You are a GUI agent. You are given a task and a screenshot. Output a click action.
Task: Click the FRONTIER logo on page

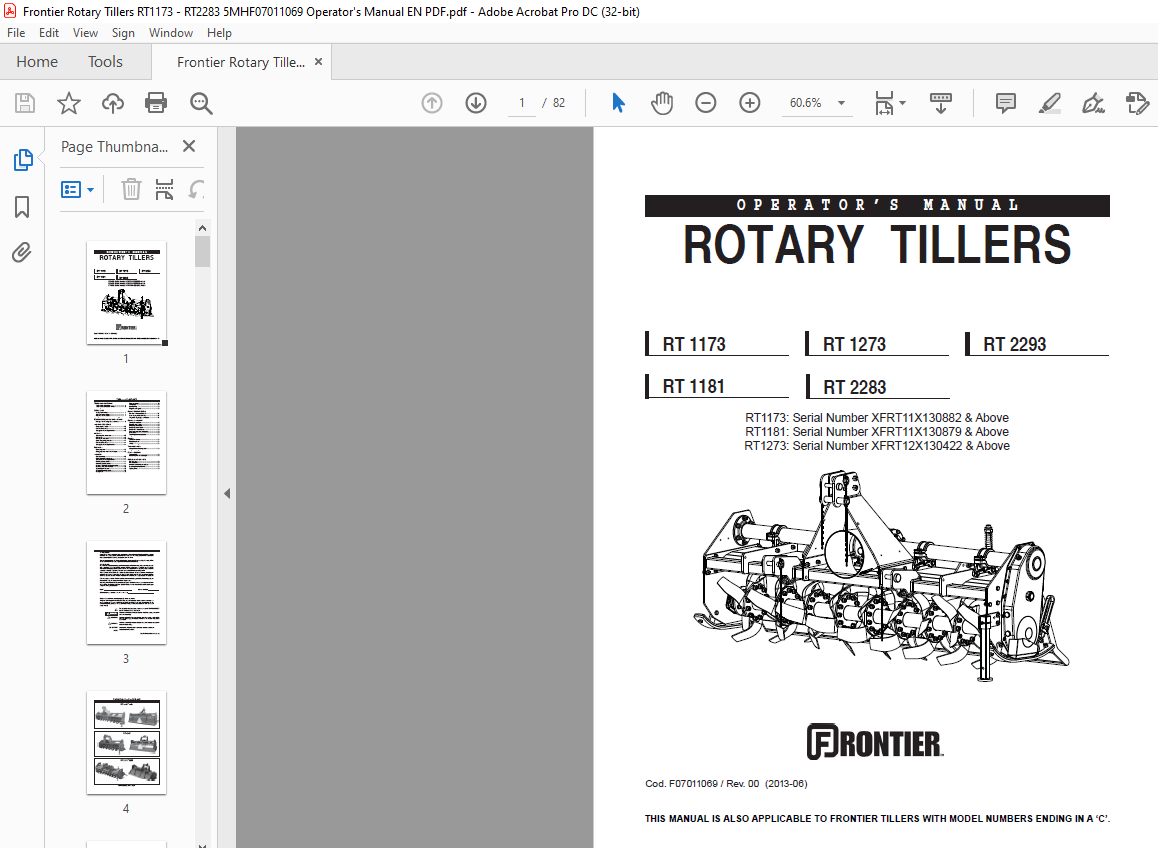[x=875, y=742]
